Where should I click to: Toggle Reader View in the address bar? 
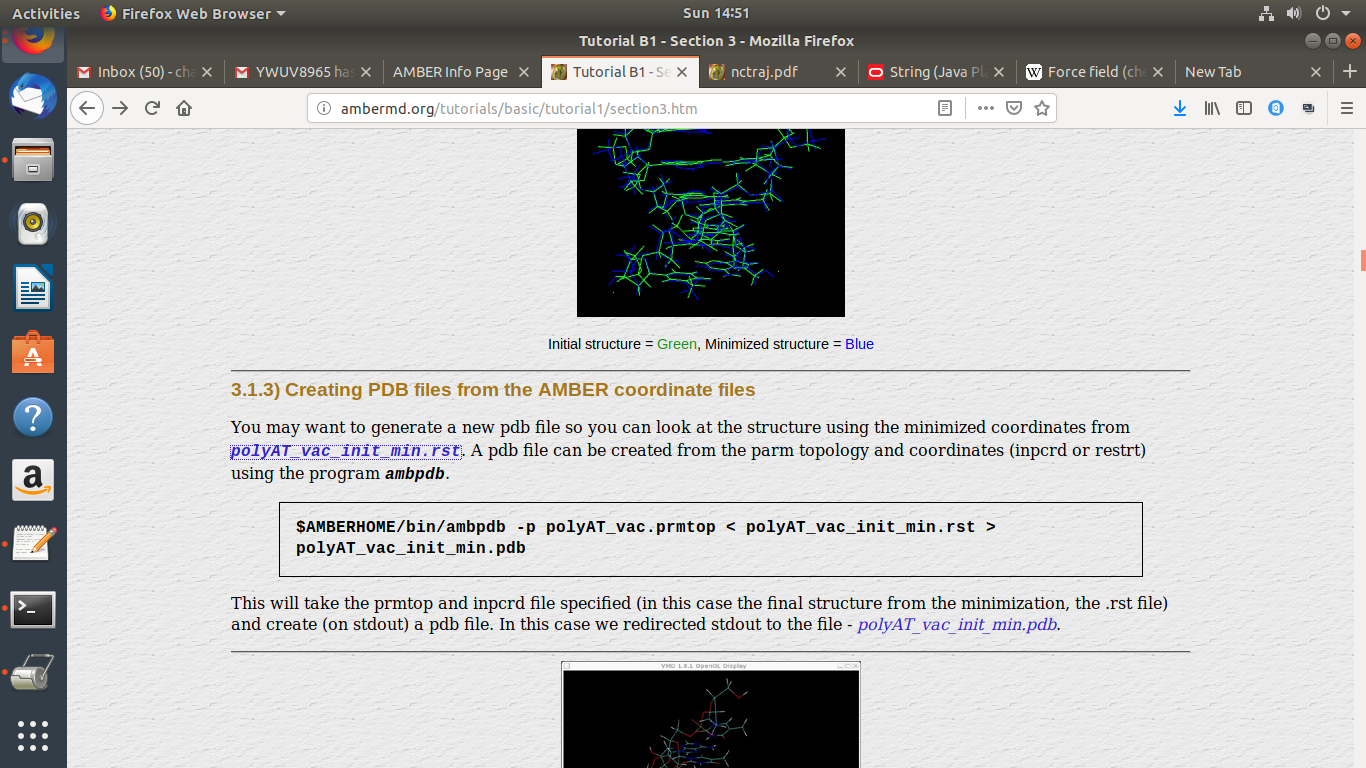tap(944, 108)
